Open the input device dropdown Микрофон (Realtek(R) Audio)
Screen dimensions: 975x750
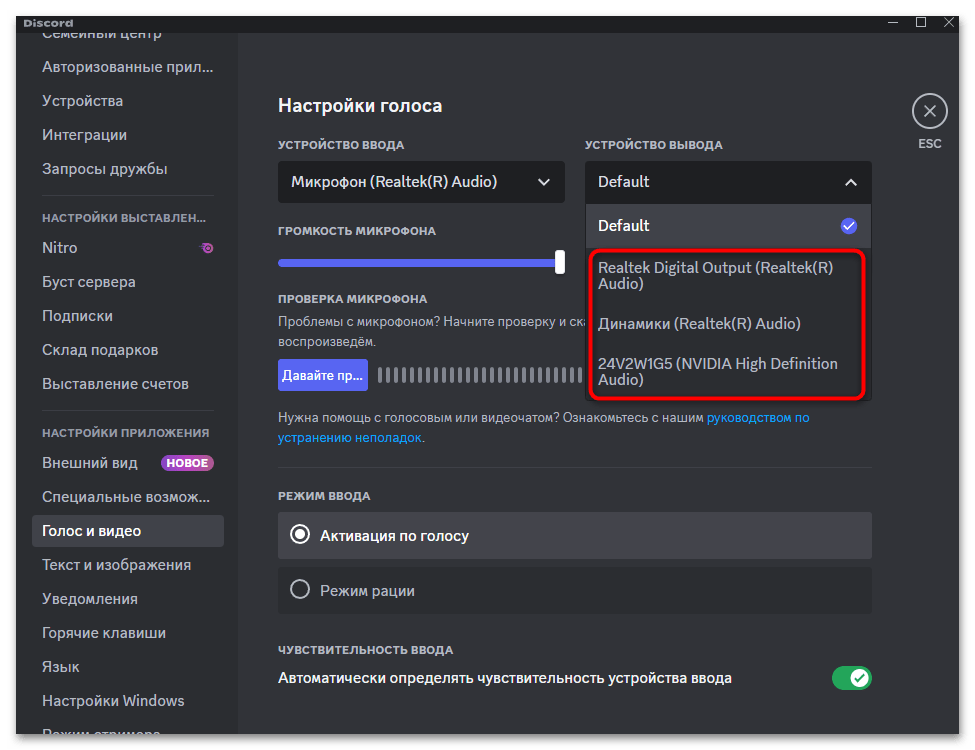pyautogui.click(x=421, y=182)
